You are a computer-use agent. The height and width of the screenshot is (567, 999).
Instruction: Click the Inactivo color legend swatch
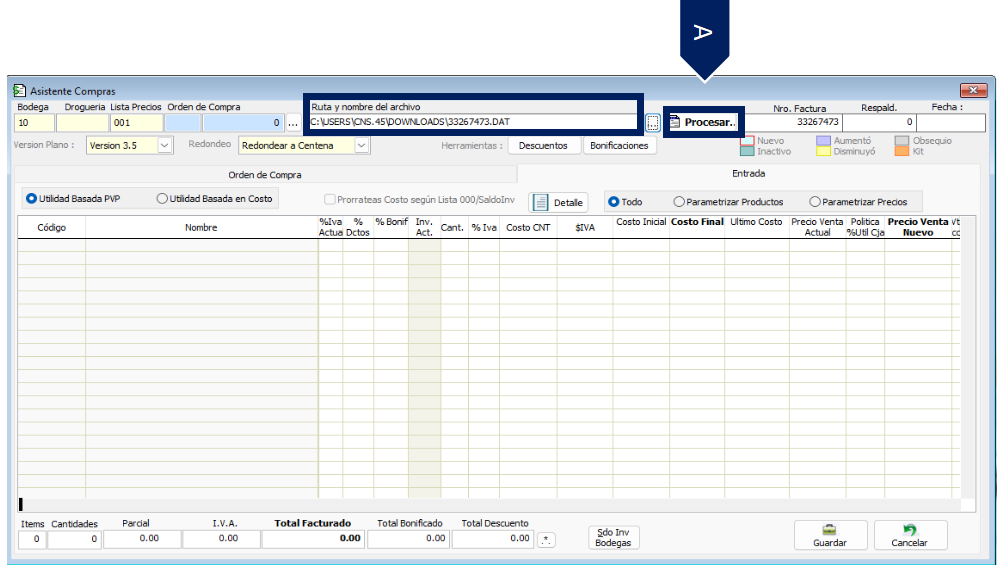(747, 152)
